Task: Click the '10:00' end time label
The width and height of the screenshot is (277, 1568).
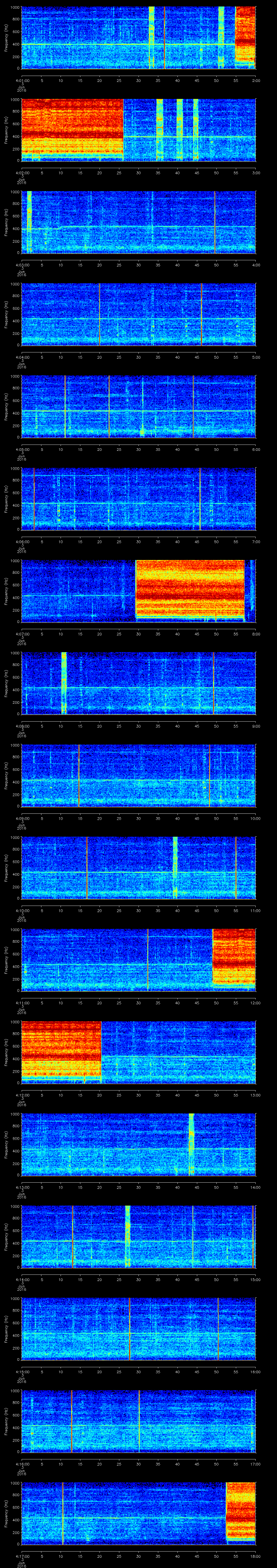Action: coord(255,818)
